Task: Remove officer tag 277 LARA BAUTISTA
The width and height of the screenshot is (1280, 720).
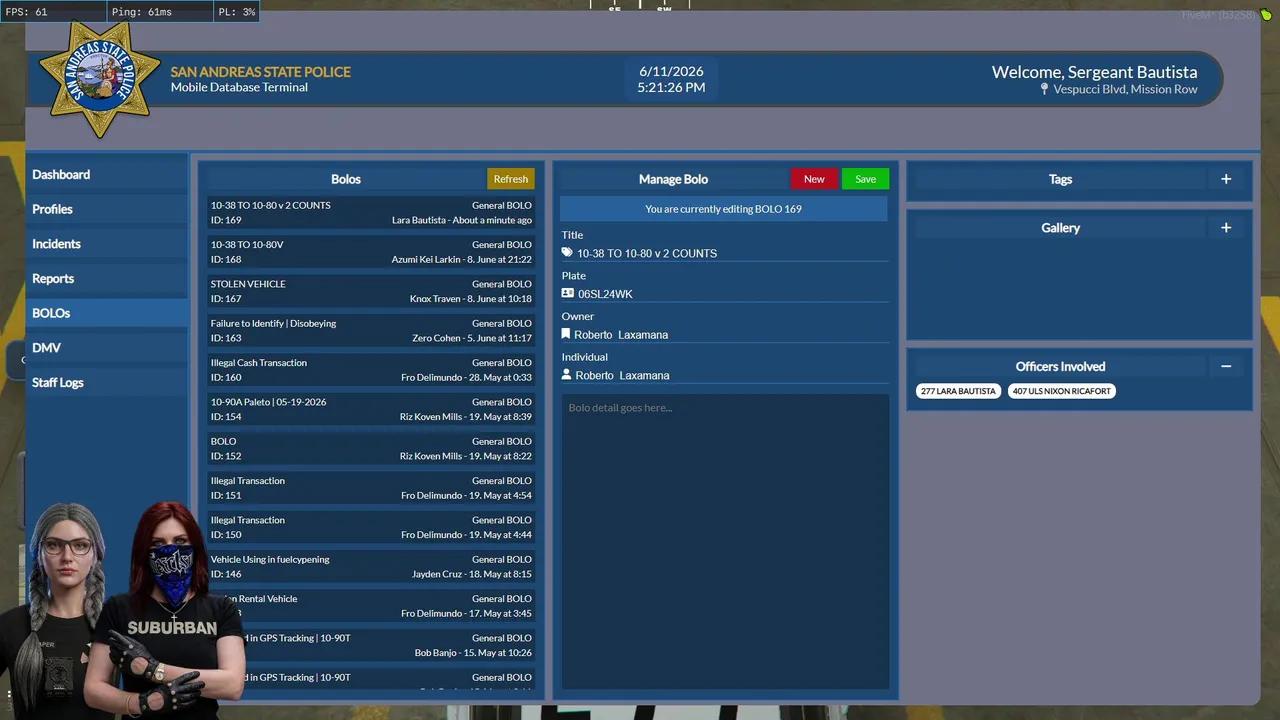Action: [x=958, y=391]
